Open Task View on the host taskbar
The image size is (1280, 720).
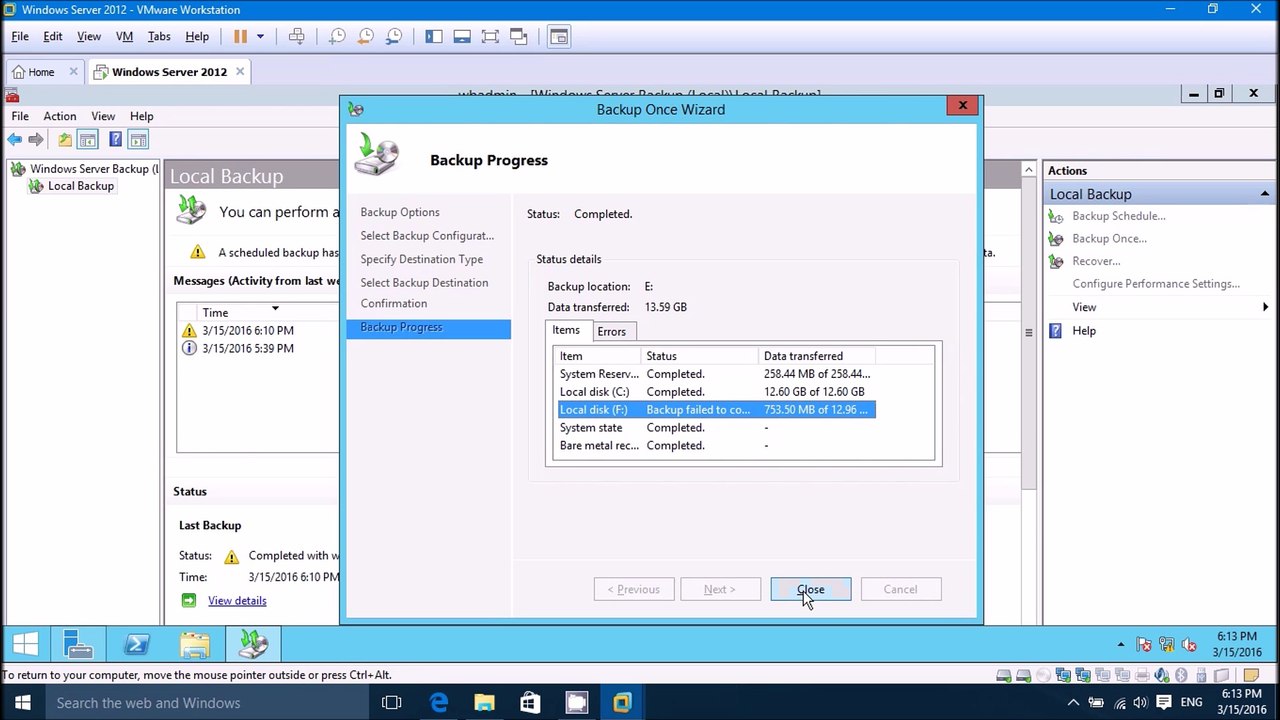pyautogui.click(x=392, y=703)
